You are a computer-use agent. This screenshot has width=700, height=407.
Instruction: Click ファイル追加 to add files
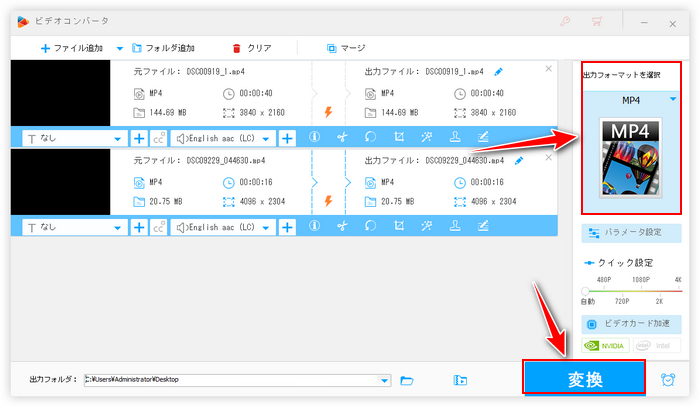click(74, 47)
